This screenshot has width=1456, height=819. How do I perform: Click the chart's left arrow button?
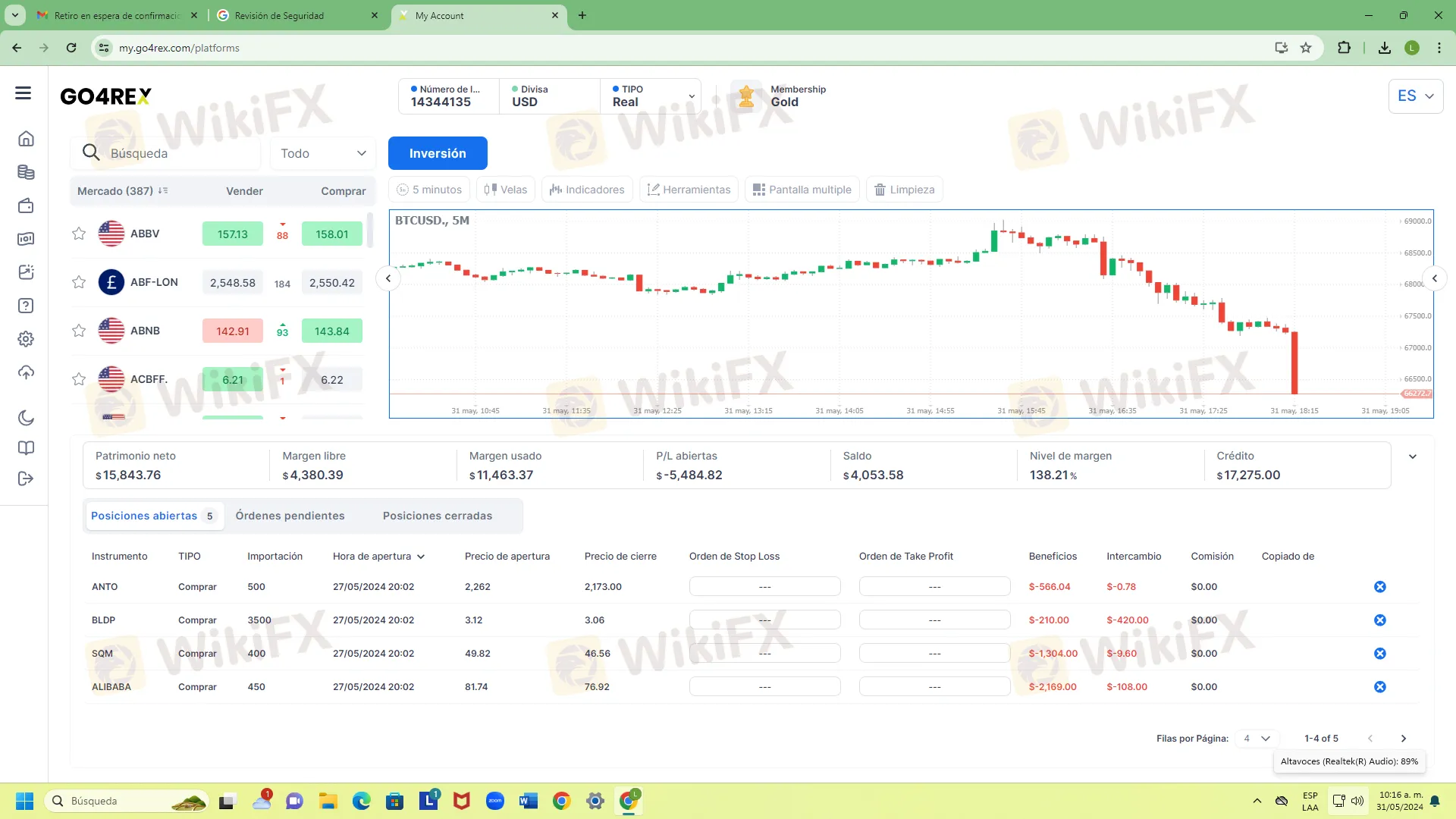[x=388, y=278]
